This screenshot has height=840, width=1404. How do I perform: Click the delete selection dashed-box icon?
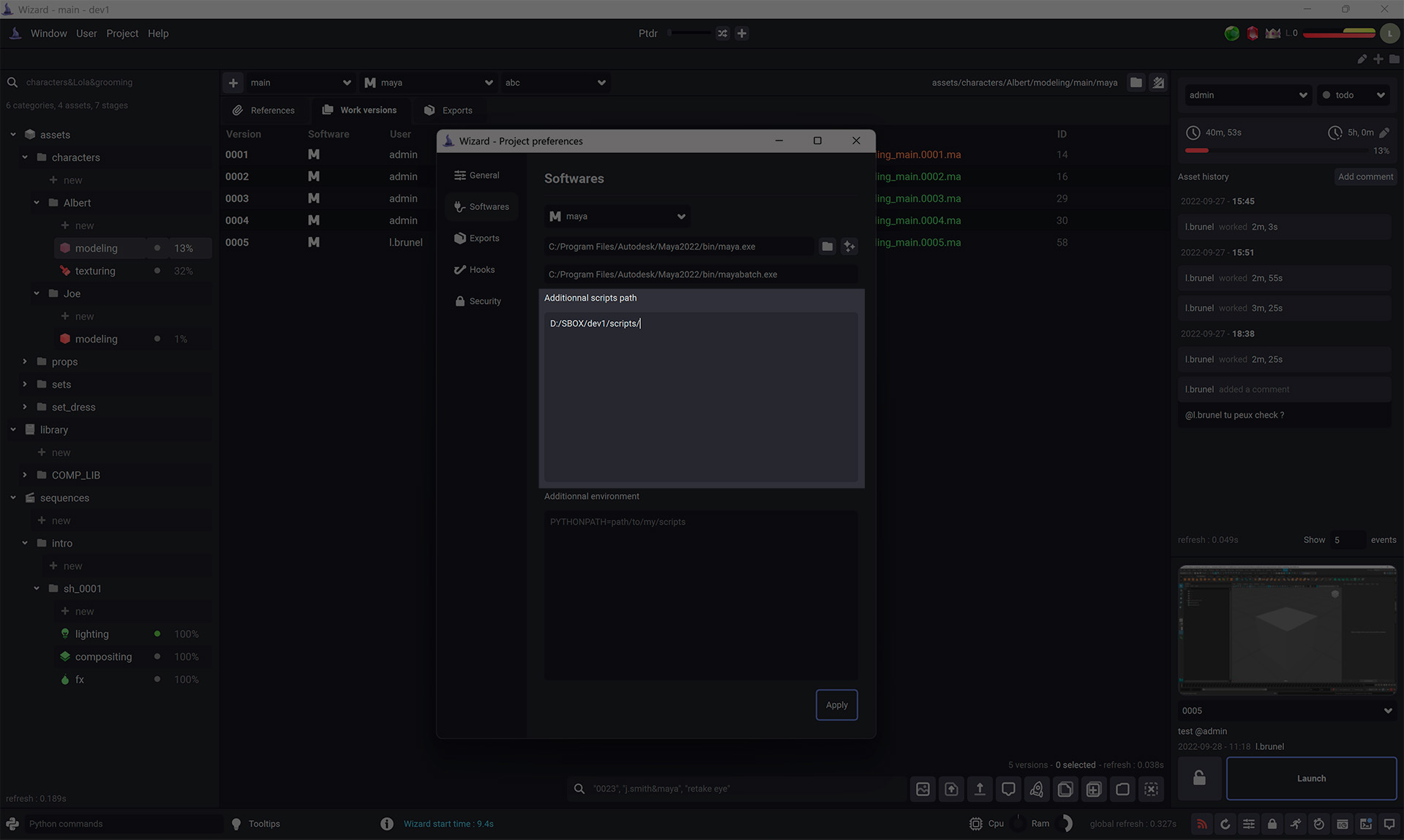pos(1151,789)
